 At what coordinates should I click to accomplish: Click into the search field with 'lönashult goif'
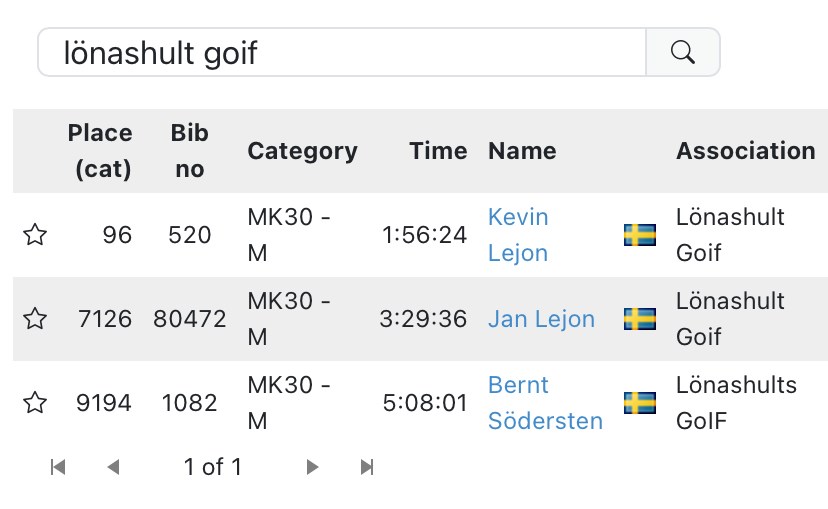342,52
